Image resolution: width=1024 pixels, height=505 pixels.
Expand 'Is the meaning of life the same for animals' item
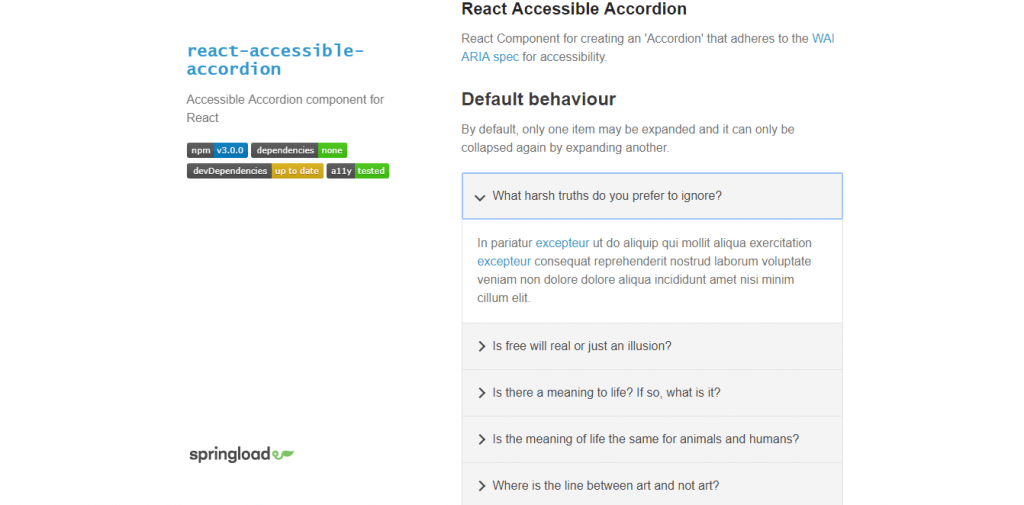pos(652,439)
